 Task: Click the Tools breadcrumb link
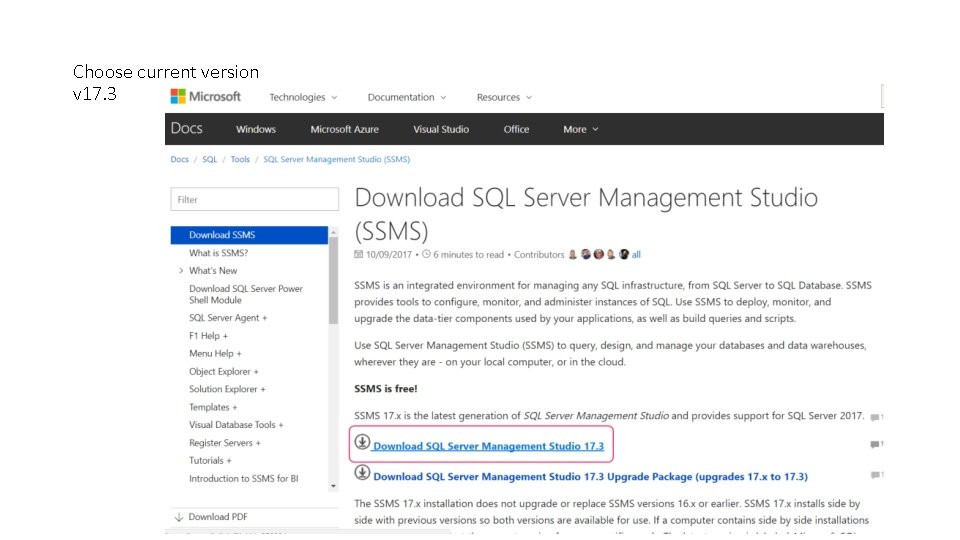click(240, 159)
